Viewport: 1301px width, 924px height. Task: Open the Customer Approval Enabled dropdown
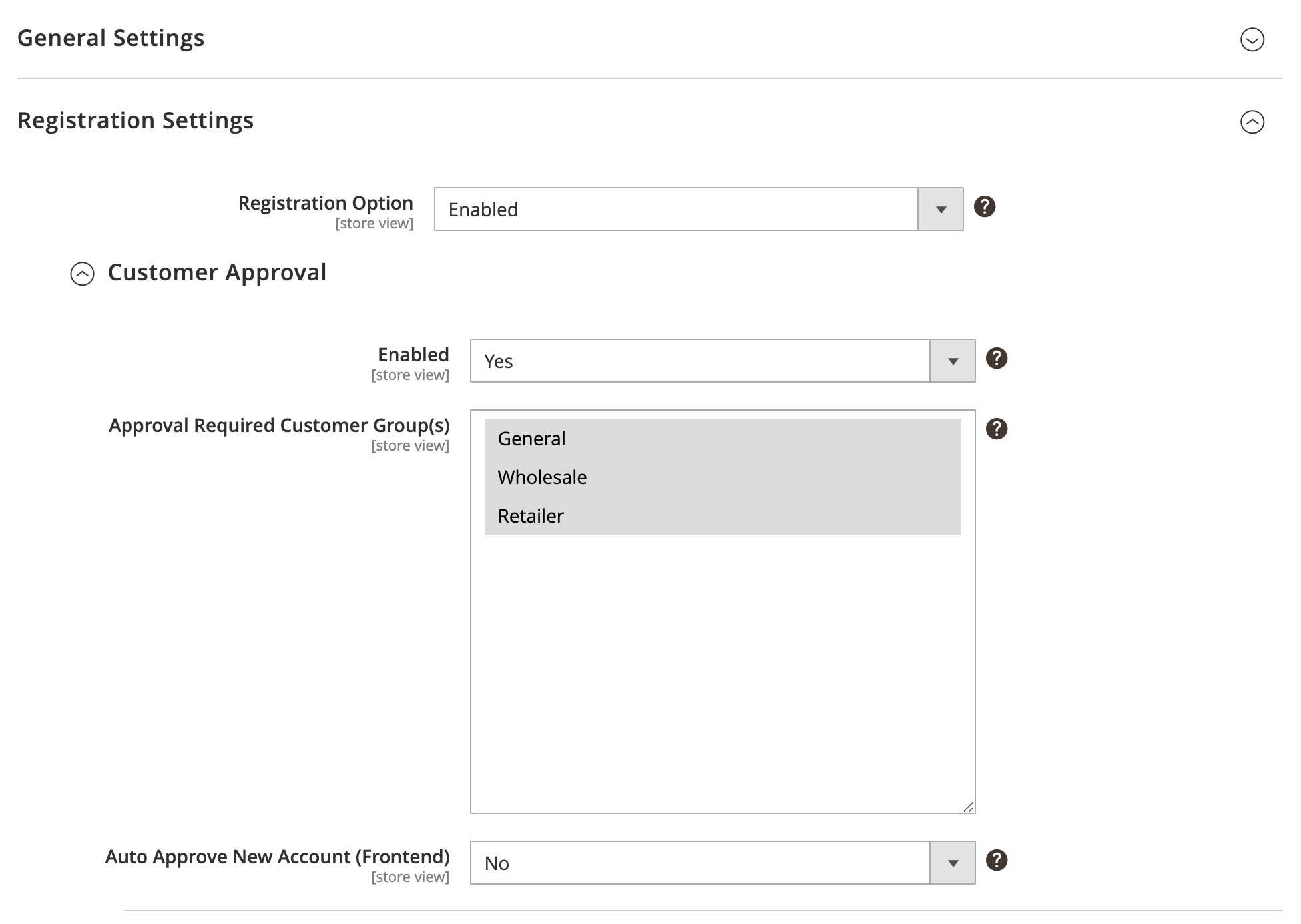[722, 361]
